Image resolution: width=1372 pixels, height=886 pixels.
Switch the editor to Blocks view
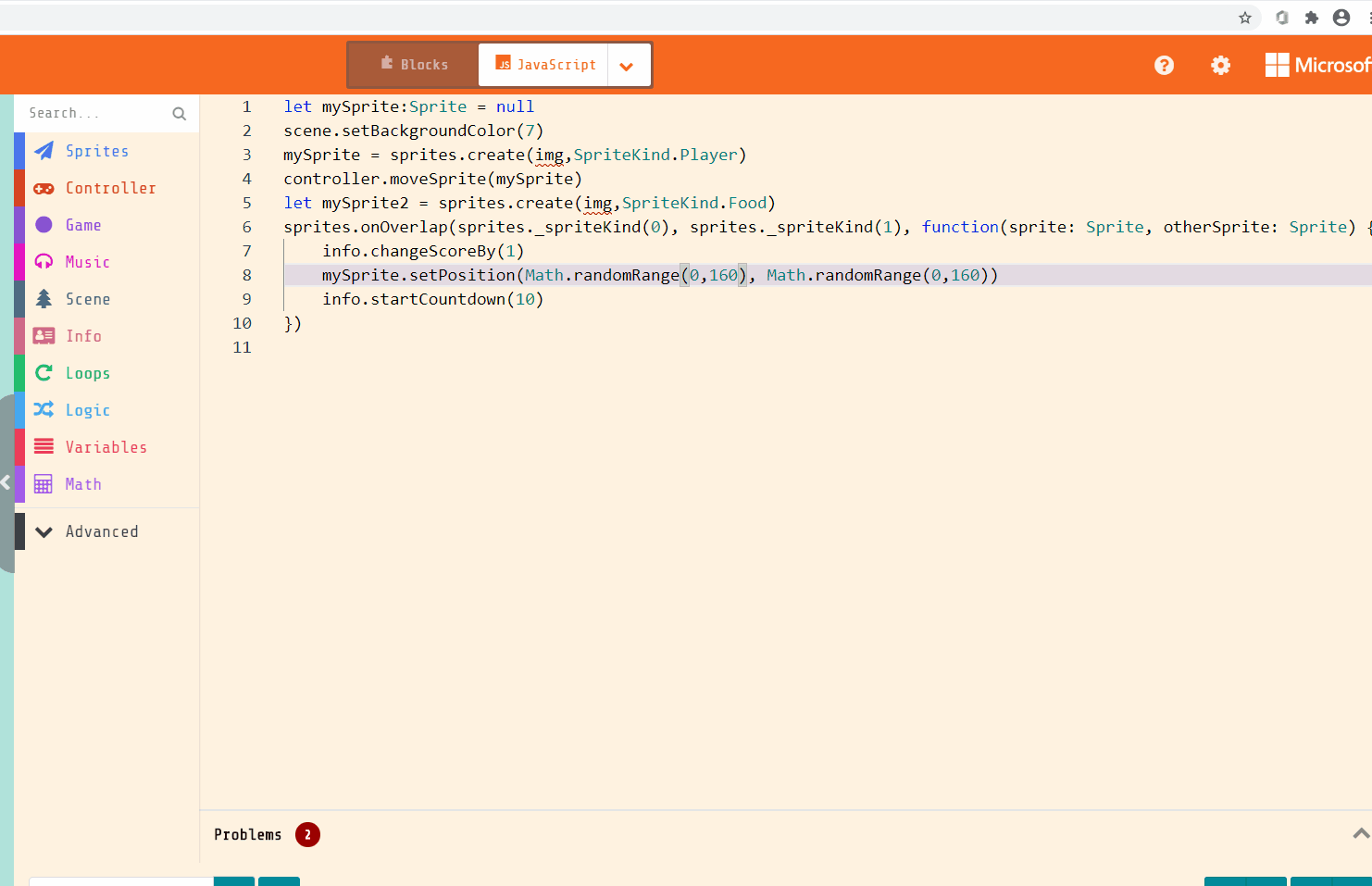pos(412,64)
